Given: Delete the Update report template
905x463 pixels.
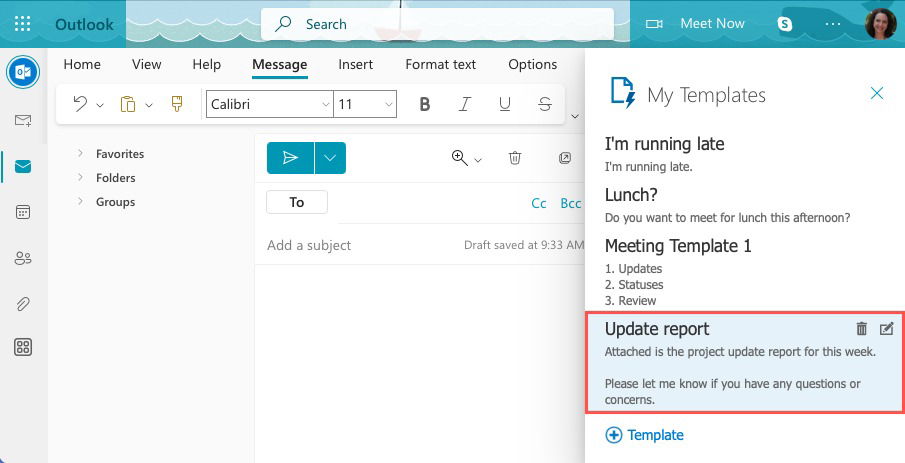Looking at the screenshot, I should pos(862,328).
